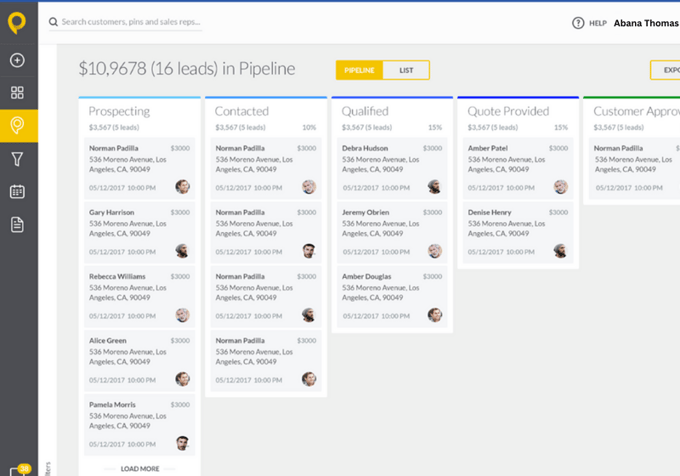Image resolution: width=680 pixels, height=476 pixels.
Task: Open the add new plus icon
Action: pos(17,60)
